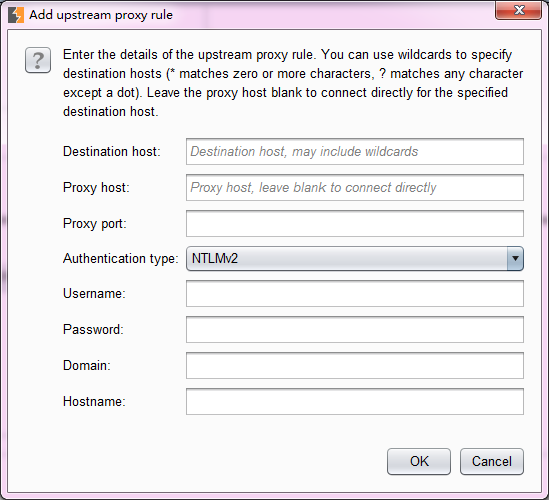
Task: Confirm the rule with OK
Action: point(419,461)
